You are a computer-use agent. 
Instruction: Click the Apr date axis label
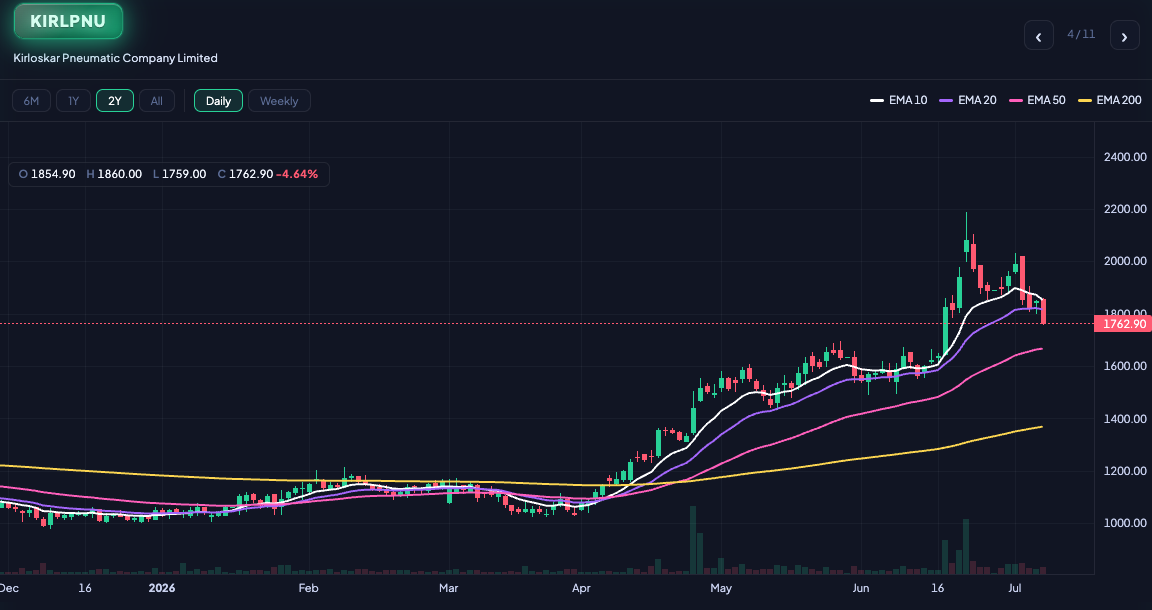(x=581, y=588)
